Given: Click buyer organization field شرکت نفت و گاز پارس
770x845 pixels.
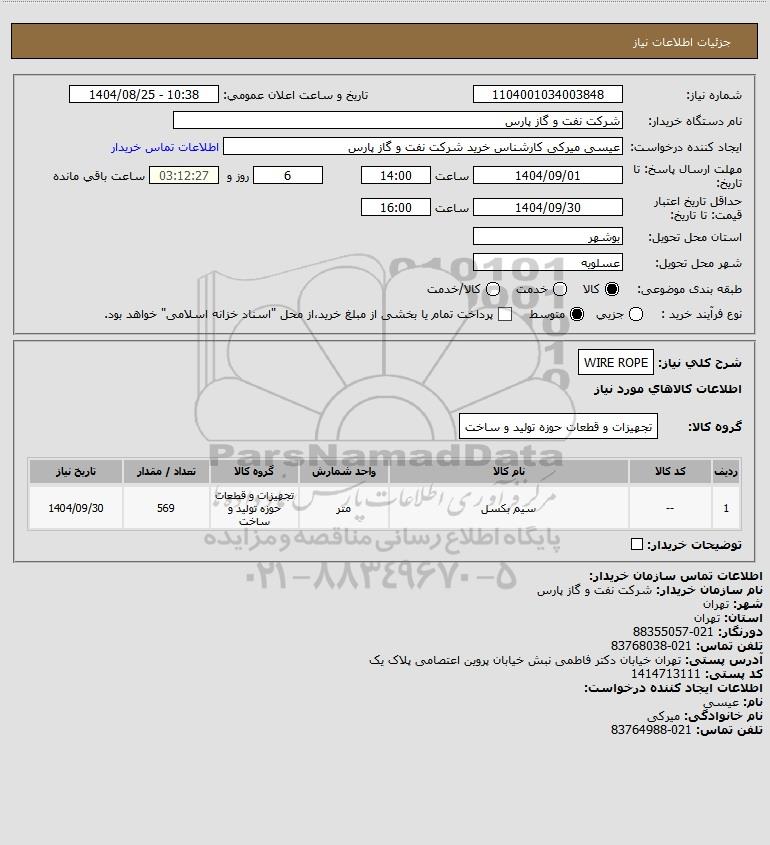Looking at the screenshot, I should tap(398, 121).
